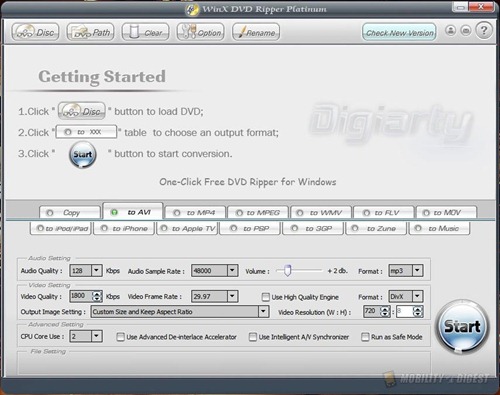Open the help question mark icon
Image resolution: width=500 pixels, height=395 pixels.
pyautogui.click(x=484, y=31)
